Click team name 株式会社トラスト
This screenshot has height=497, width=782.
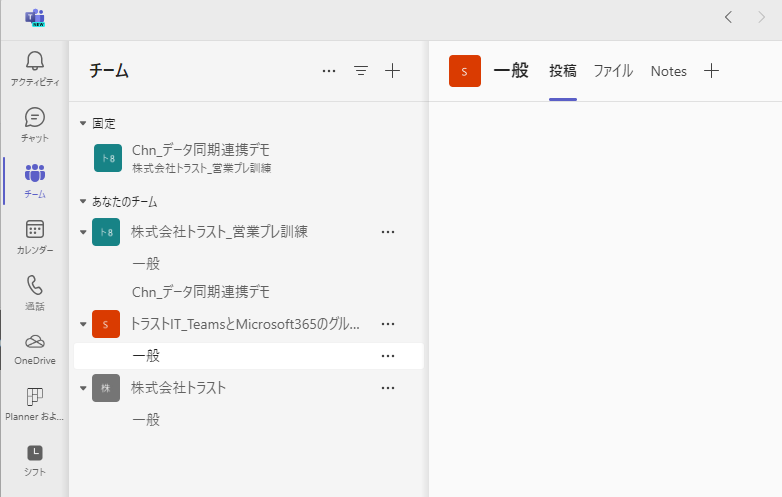click(x=178, y=388)
